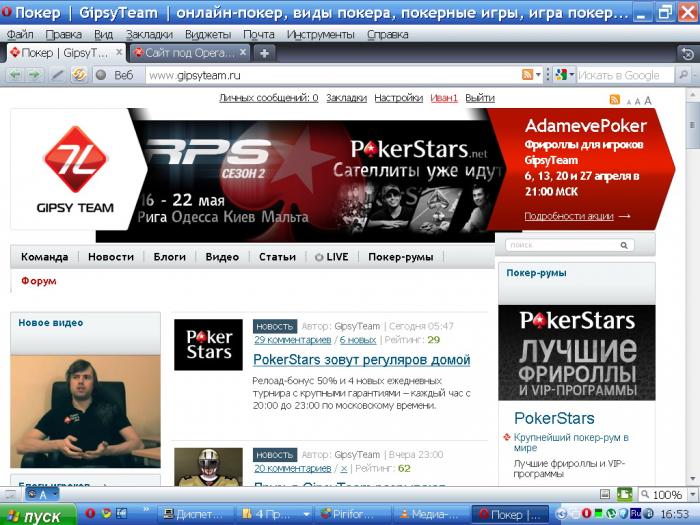Open the Статьи navigation item
Screen dimensions: 700x525
click(277, 257)
